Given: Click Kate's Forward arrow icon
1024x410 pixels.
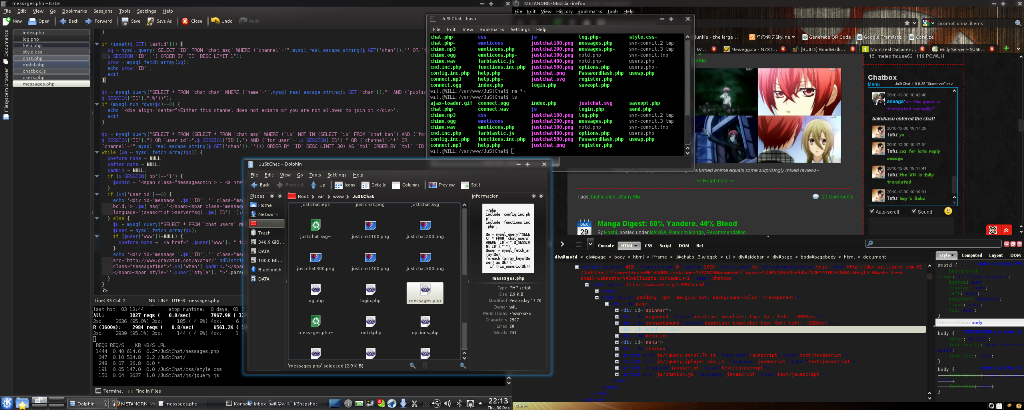Looking at the screenshot, I should [88, 21].
